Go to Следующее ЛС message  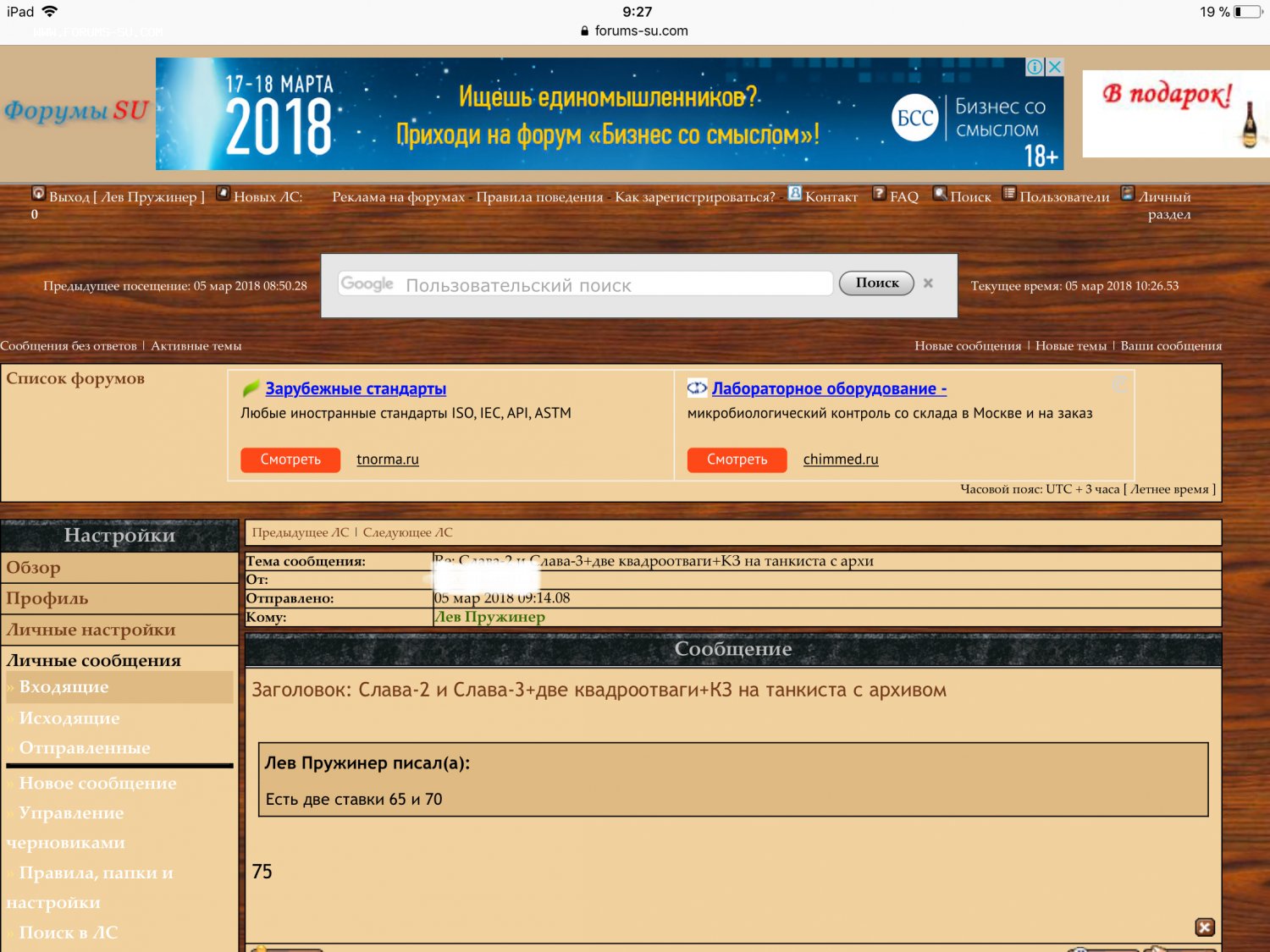coord(407,532)
